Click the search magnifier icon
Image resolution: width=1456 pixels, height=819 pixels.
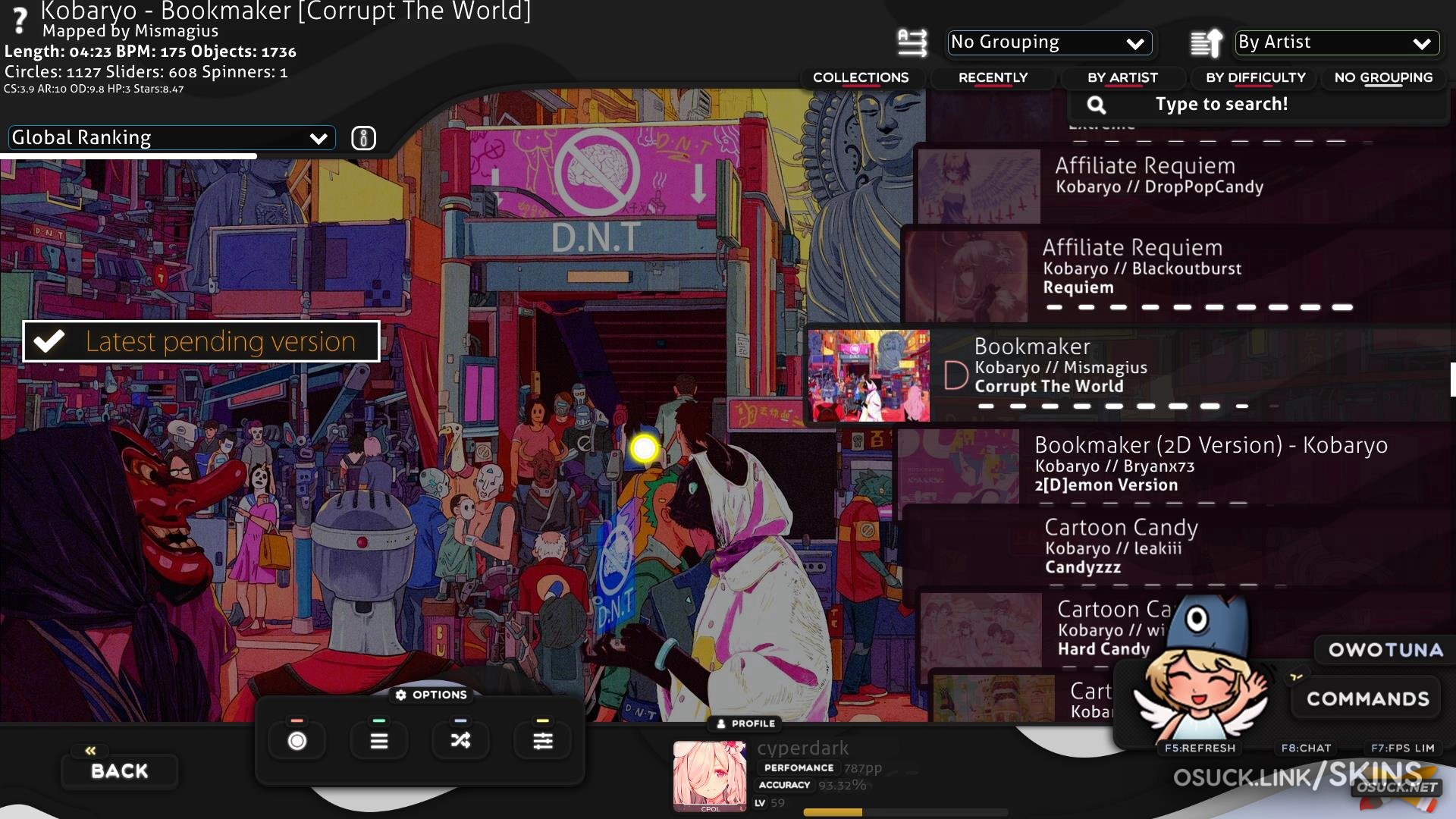(x=1097, y=105)
